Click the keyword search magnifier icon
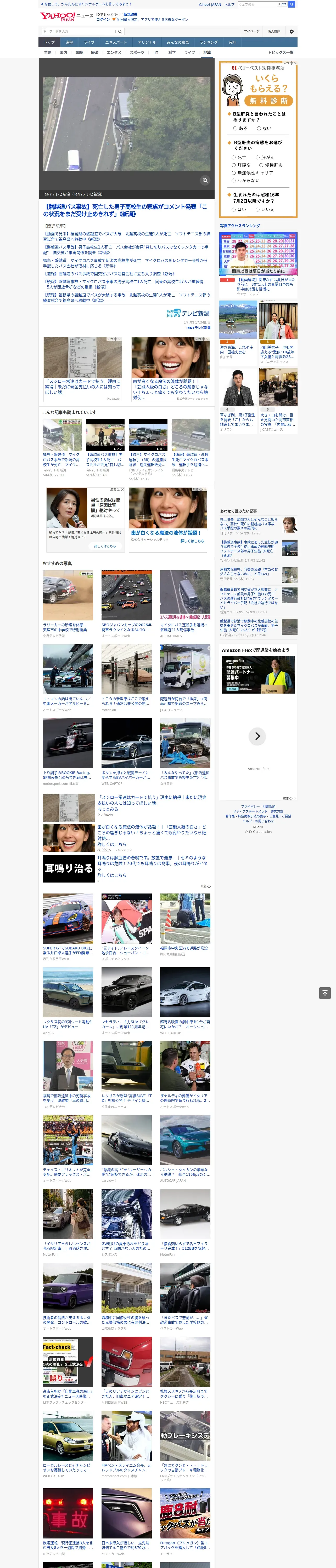336x1568 pixels. pos(120,32)
